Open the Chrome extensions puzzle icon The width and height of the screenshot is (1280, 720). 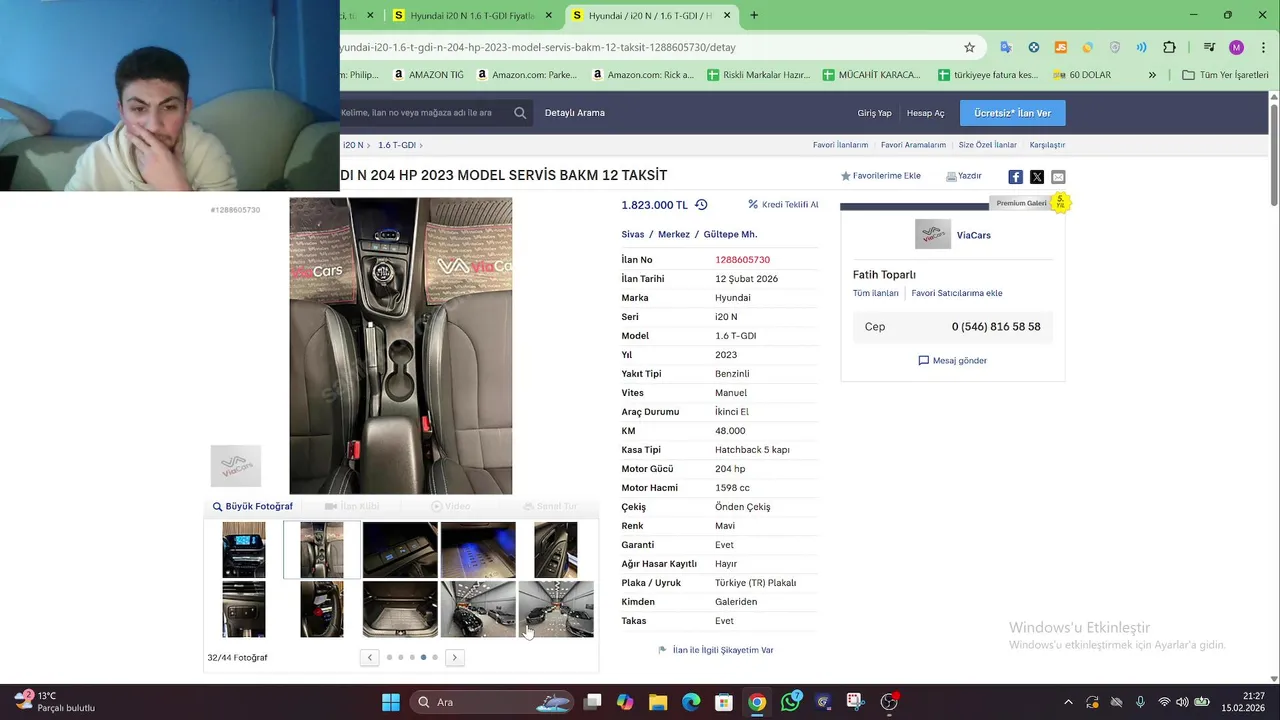1169,47
